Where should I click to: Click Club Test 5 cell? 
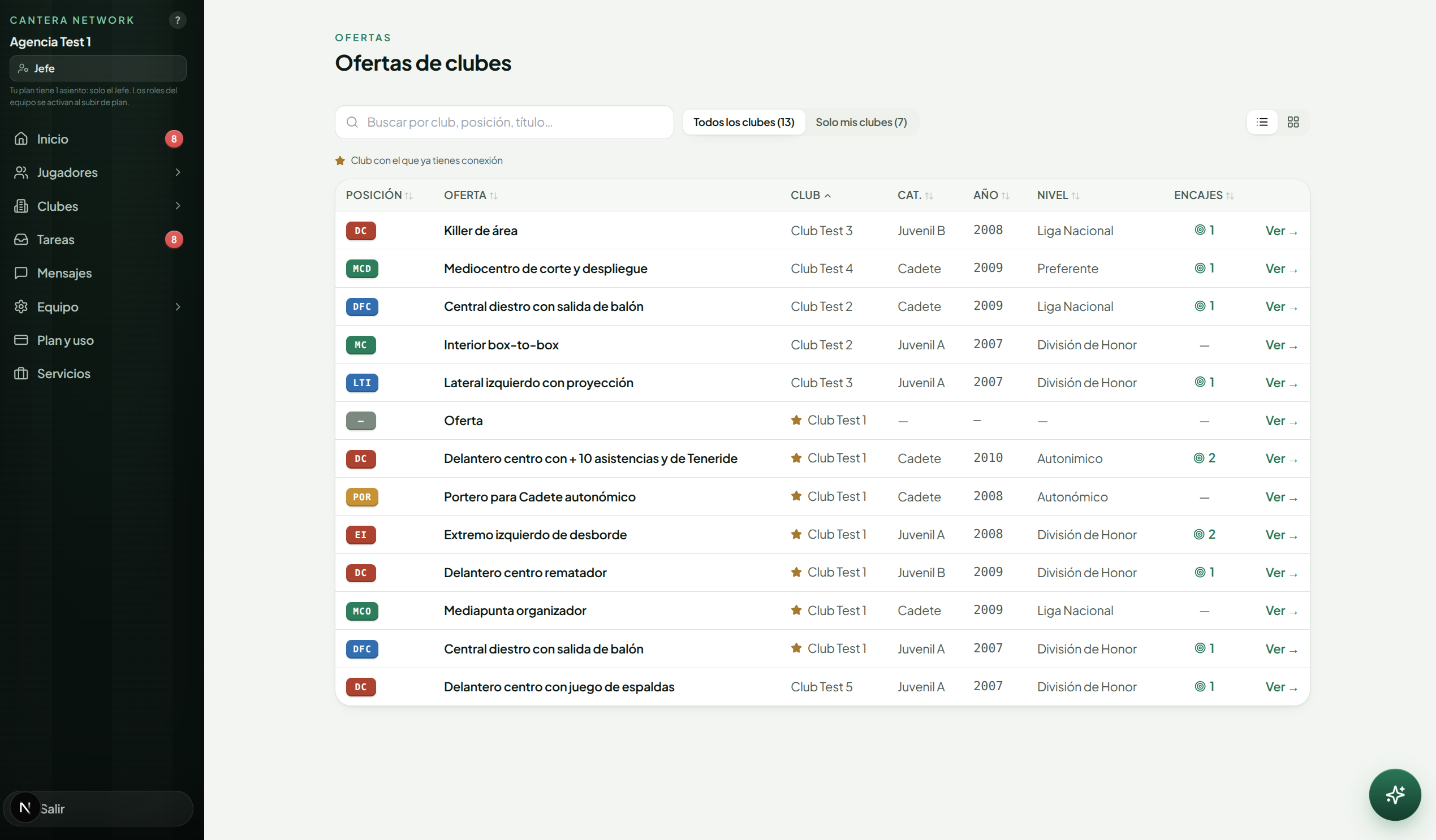[x=821, y=687]
